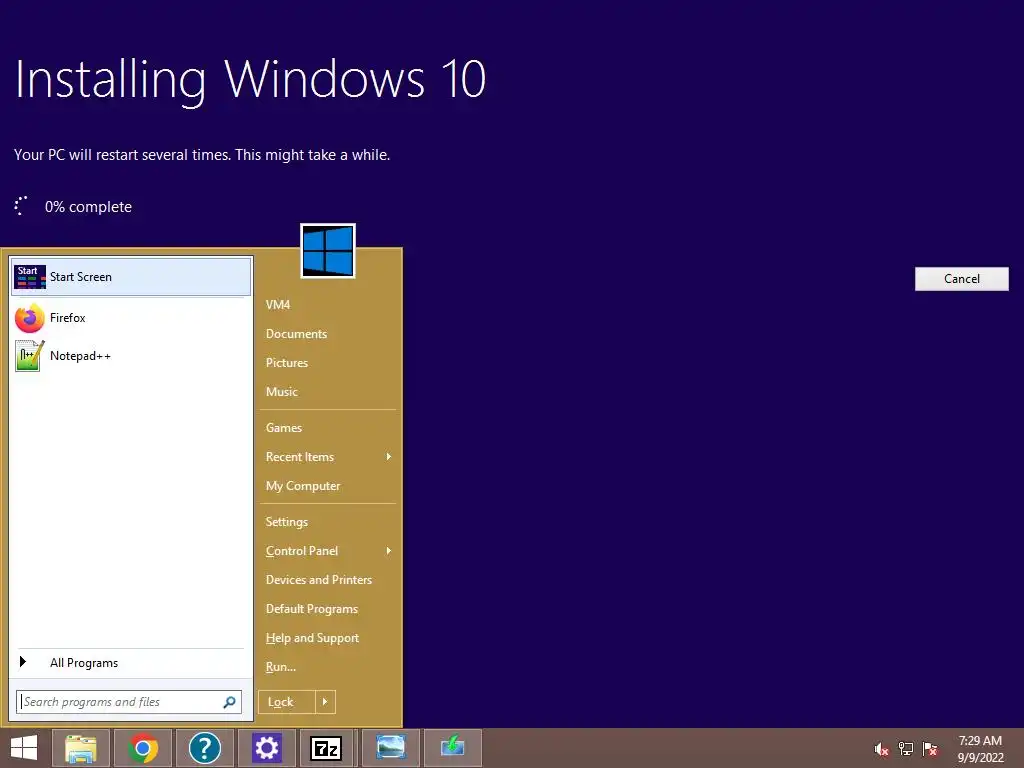Image resolution: width=1024 pixels, height=768 pixels.
Task: Click the muted volume tray icon
Action: tap(882, 749)
